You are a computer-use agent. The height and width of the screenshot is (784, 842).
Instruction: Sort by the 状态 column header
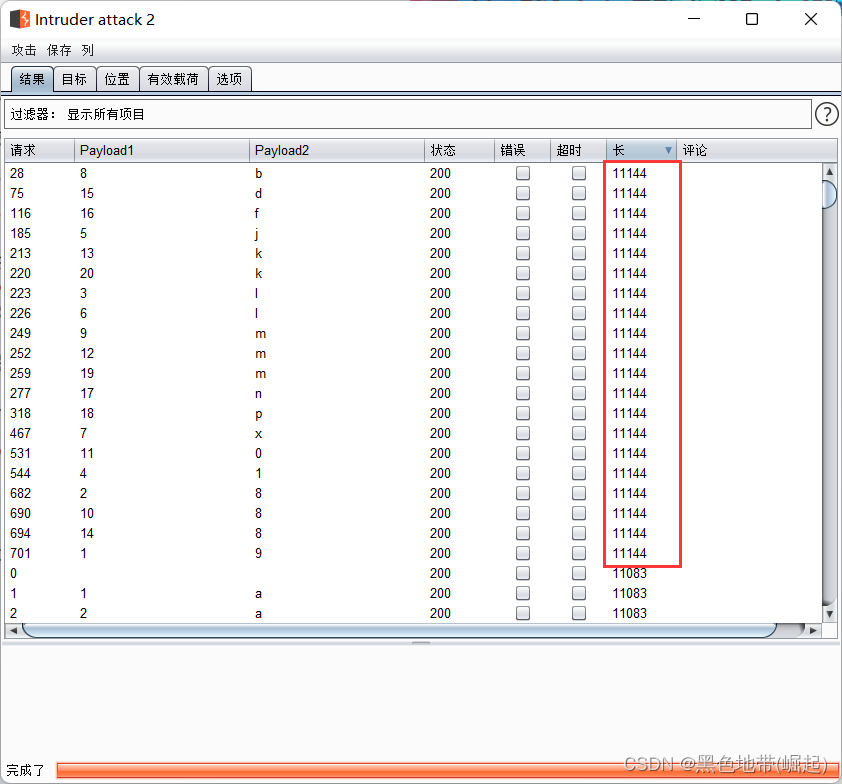click(460, 150)
